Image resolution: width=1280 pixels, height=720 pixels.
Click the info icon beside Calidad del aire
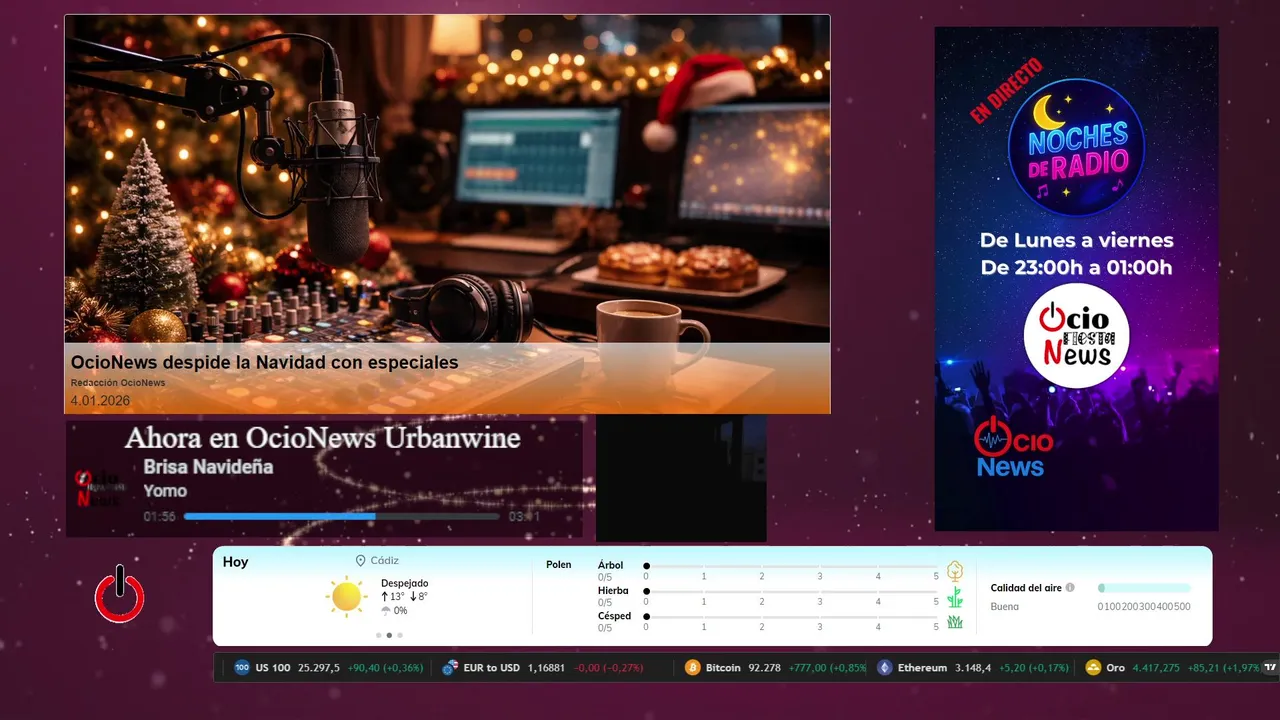[x=1070, y=588]
